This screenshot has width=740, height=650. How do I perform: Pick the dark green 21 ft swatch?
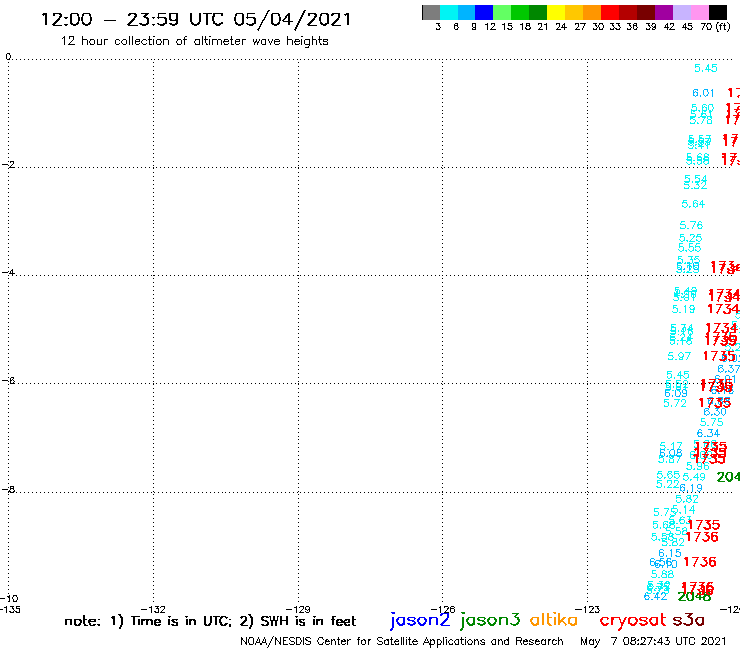538,12
